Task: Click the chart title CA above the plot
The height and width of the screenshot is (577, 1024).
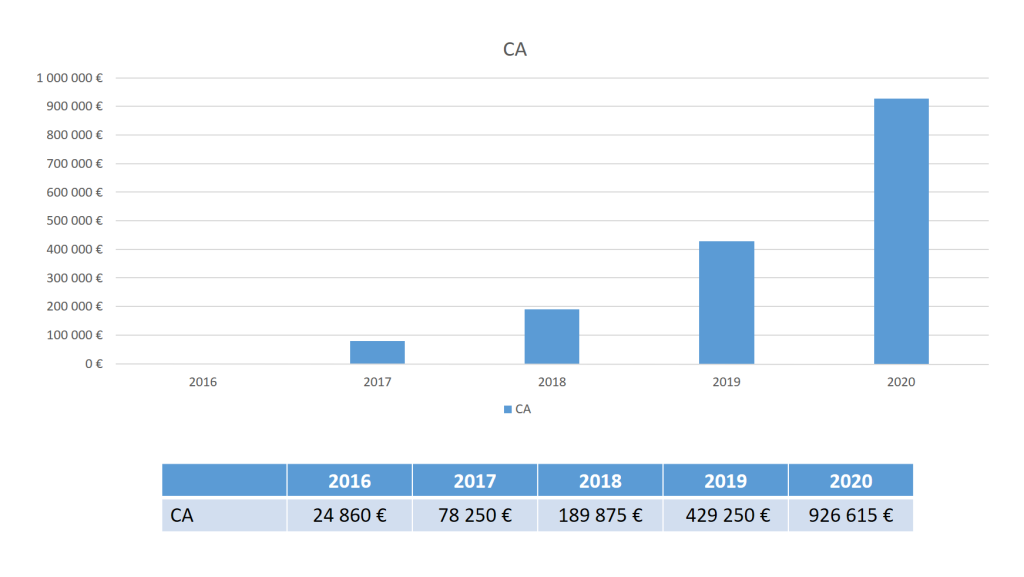Action: point(515,50)
